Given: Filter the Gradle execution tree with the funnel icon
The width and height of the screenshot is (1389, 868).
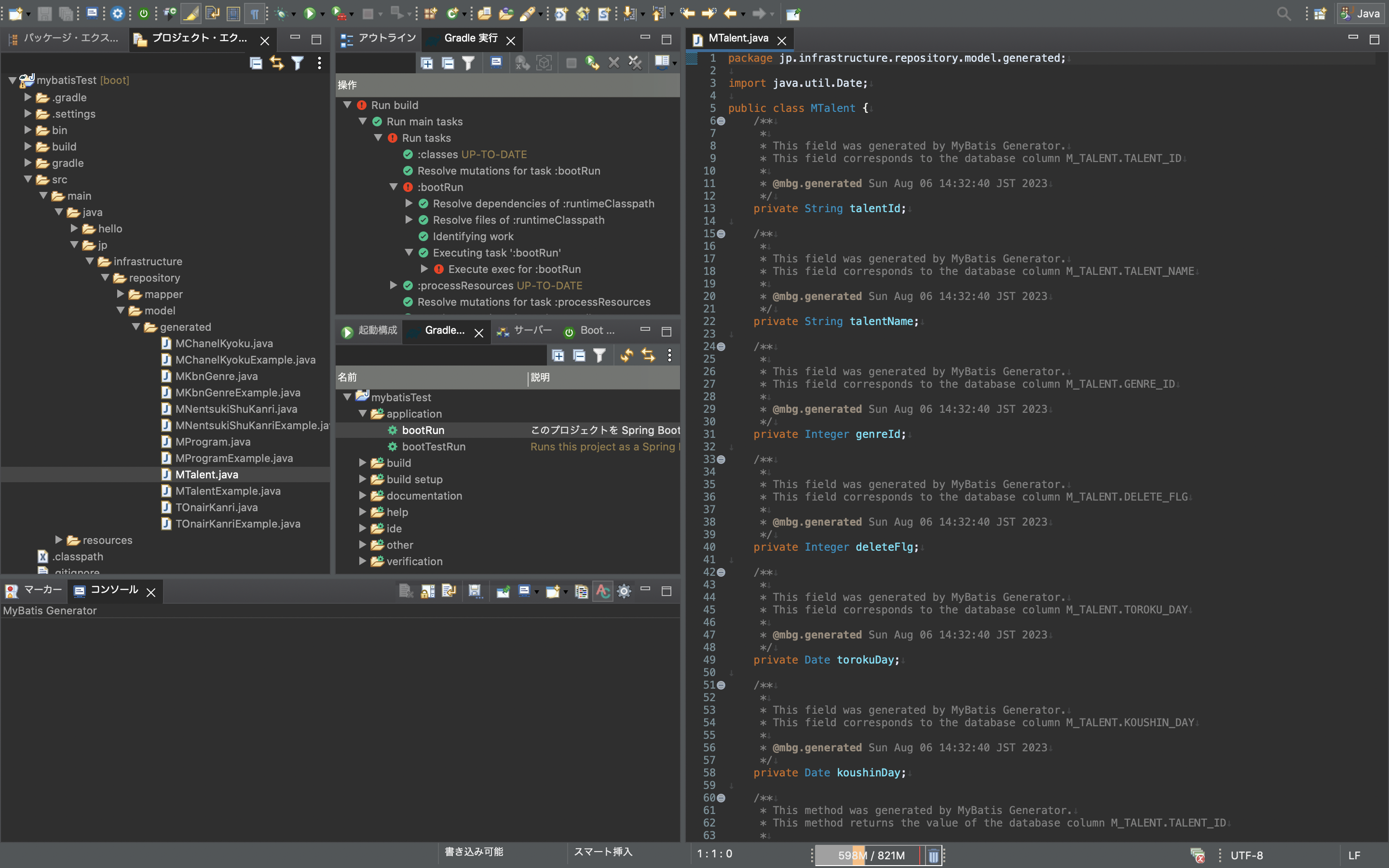Looking at the screenshot, I should pyautogui.click(x=468, y=63).
